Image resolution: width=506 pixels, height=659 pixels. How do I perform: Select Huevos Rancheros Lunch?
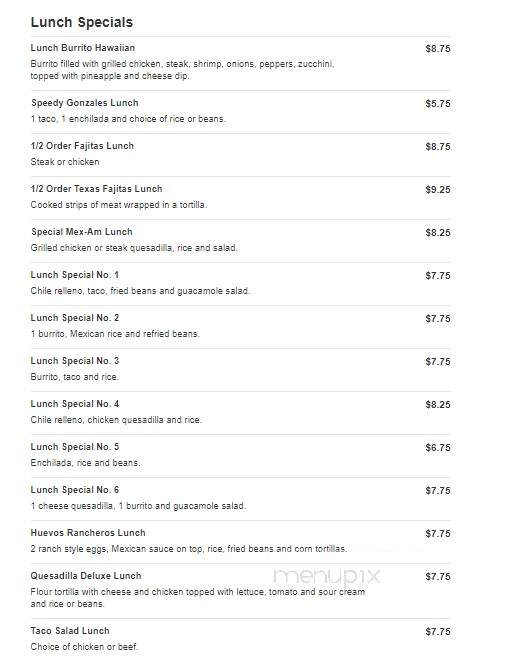click(x=88, y=533)
